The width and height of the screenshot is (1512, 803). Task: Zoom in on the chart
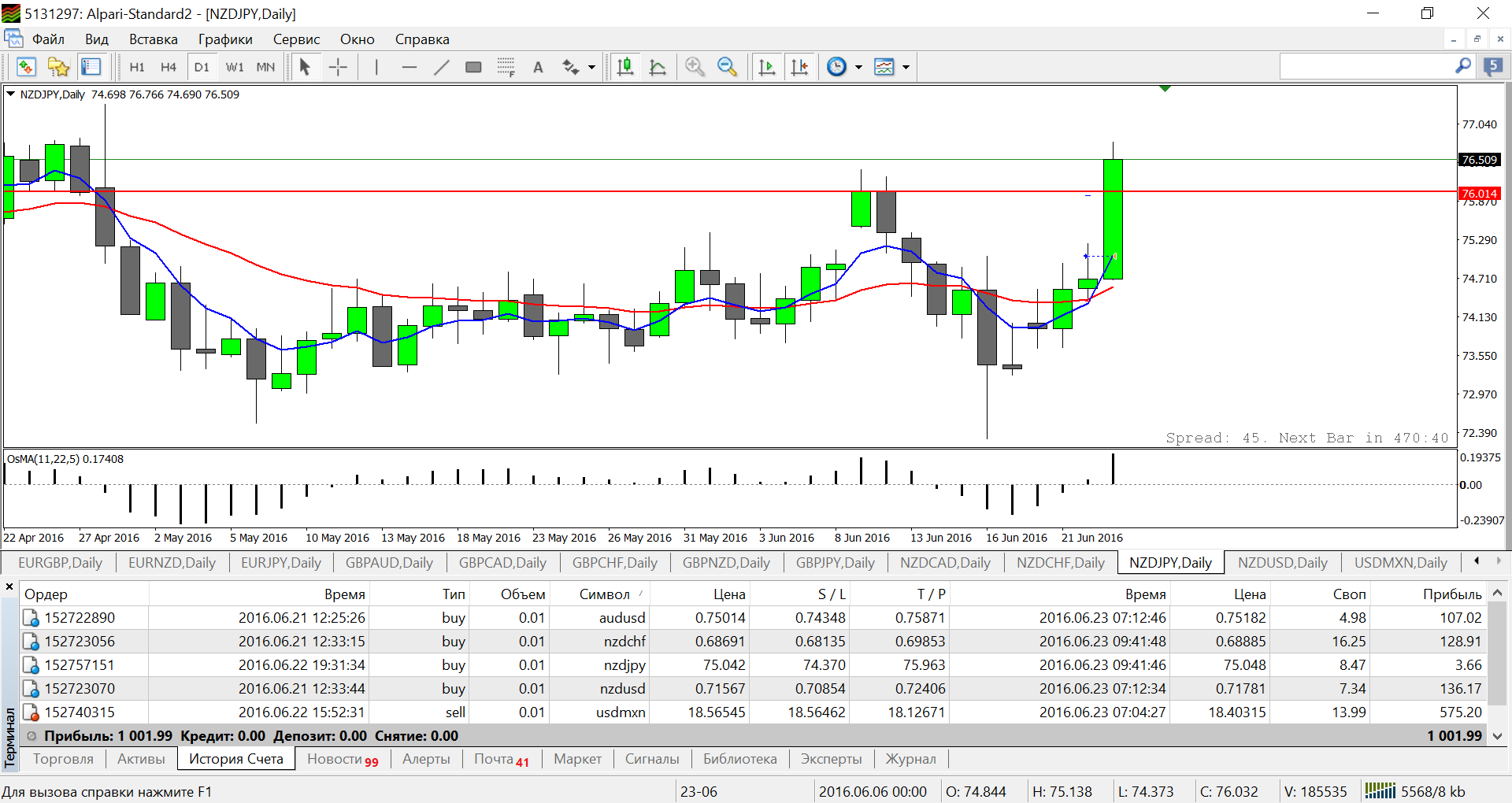[695, 67]
